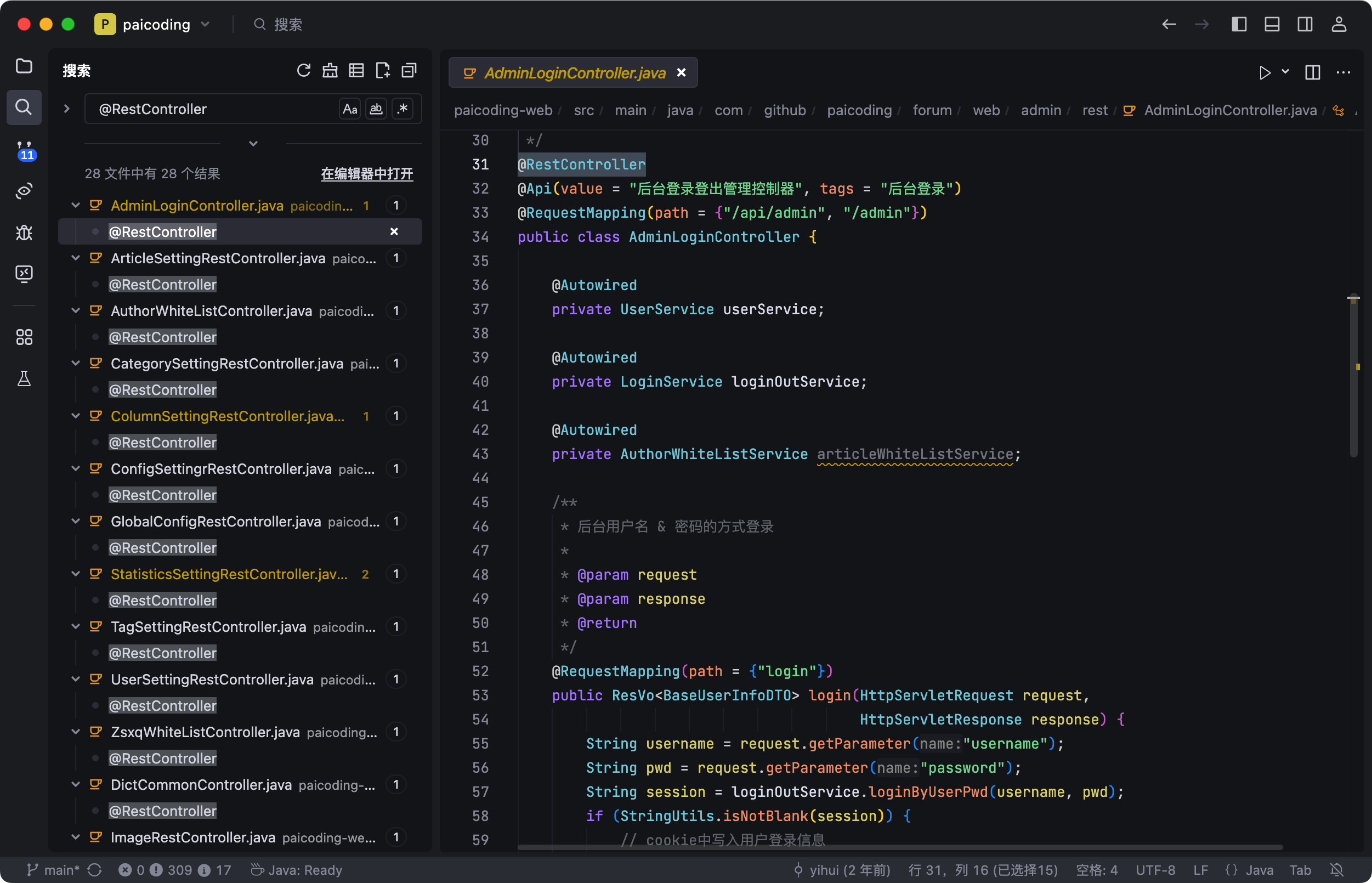The height and width of the screenshot is (883, 1372).
Task: Collapse AdminLoginController.java search result
Action: tap(76, 205)
